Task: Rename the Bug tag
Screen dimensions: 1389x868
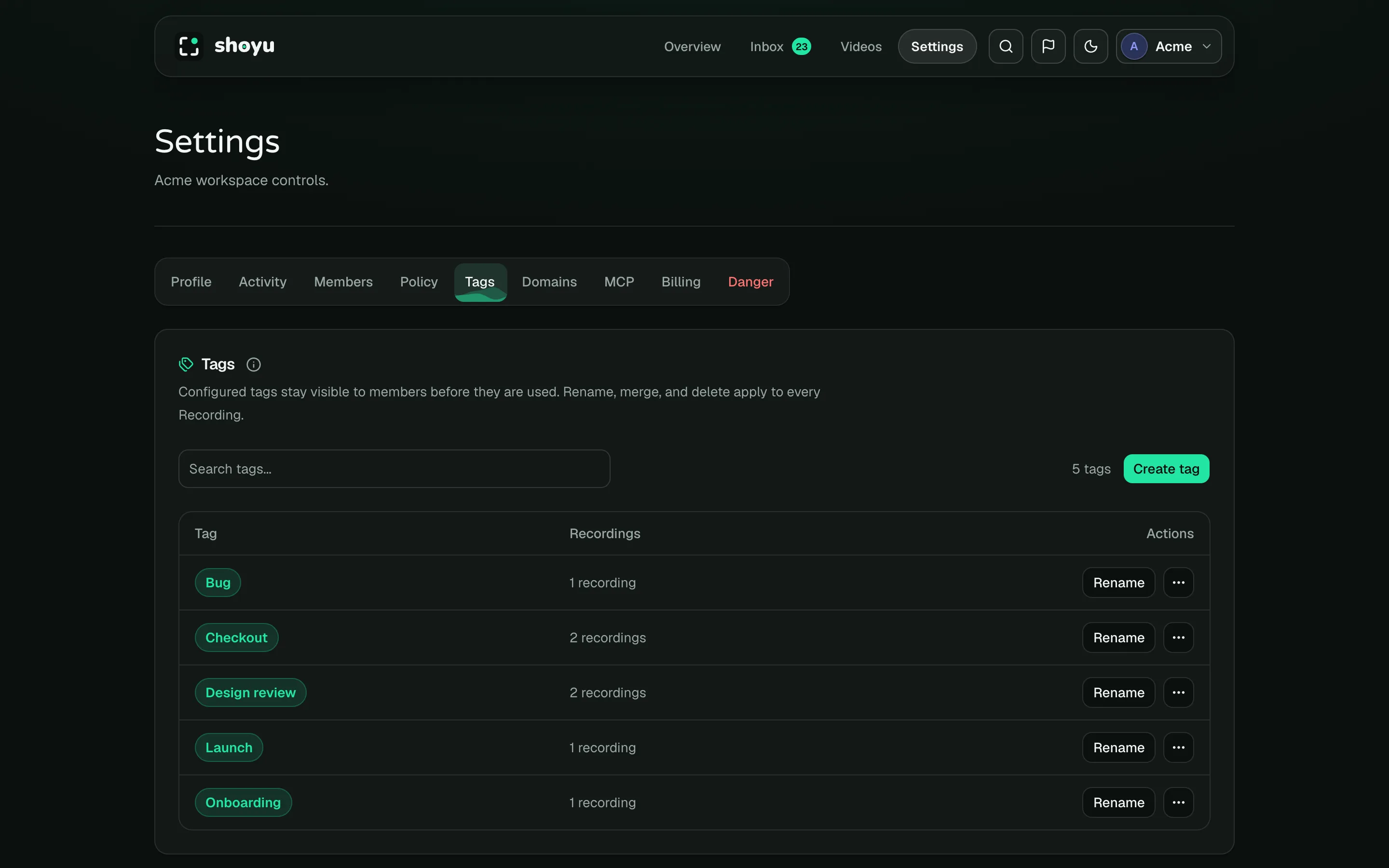Action: [1118, 583]
